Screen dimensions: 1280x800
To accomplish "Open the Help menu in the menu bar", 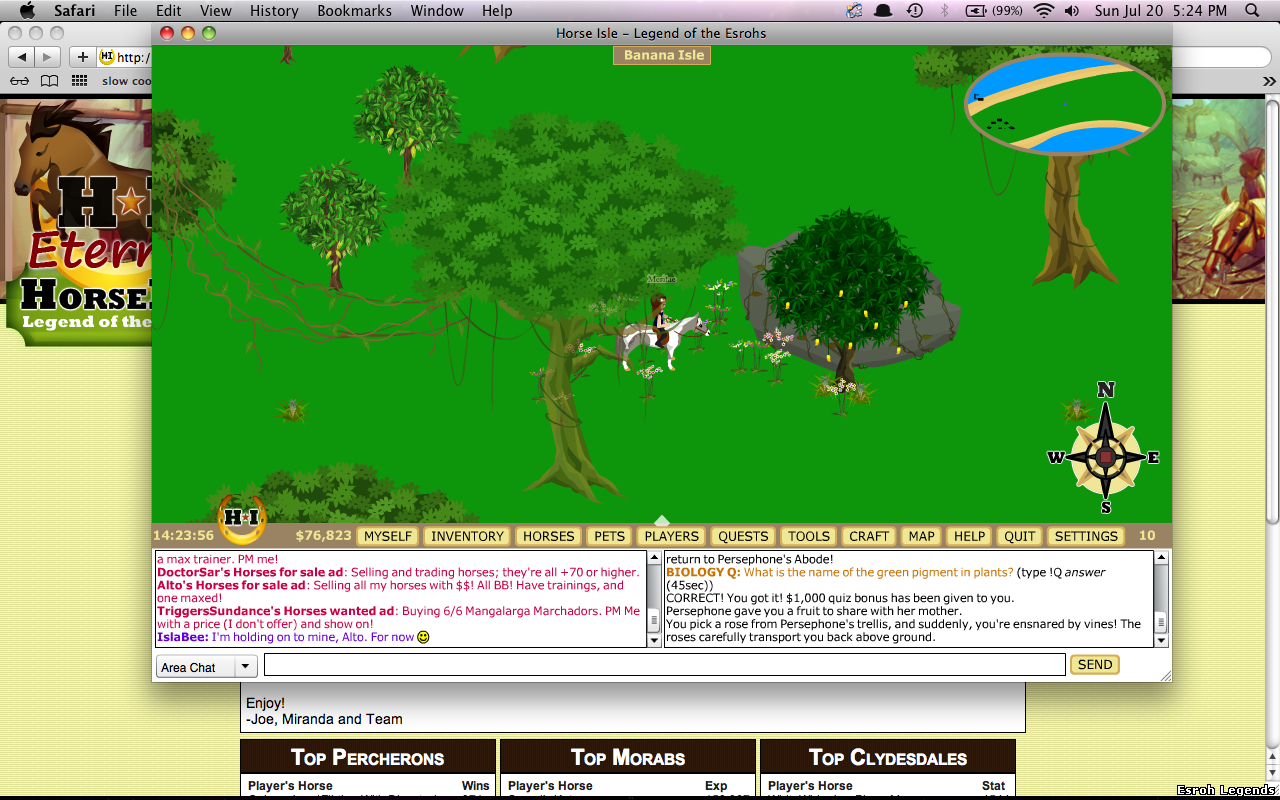I will click(x=497, y=11).
